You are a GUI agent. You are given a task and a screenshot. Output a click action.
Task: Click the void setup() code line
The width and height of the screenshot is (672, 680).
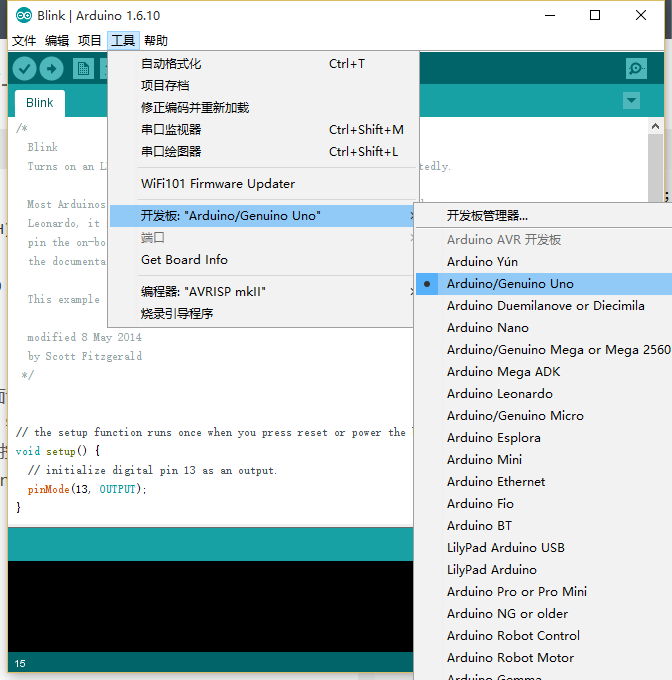pyautogui.click(x=58, y=451)
